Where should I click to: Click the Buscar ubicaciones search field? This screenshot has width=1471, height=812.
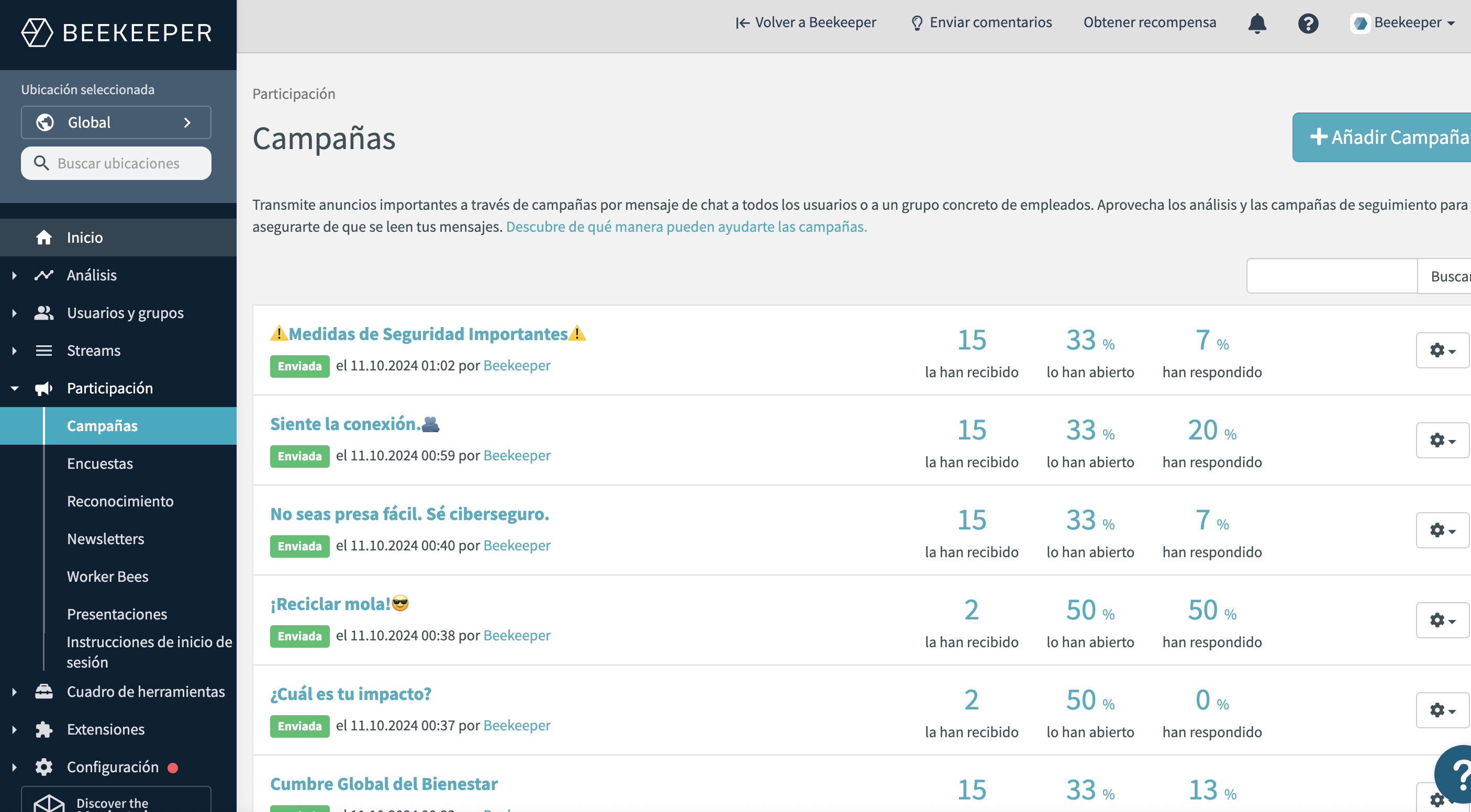point(116,163)
